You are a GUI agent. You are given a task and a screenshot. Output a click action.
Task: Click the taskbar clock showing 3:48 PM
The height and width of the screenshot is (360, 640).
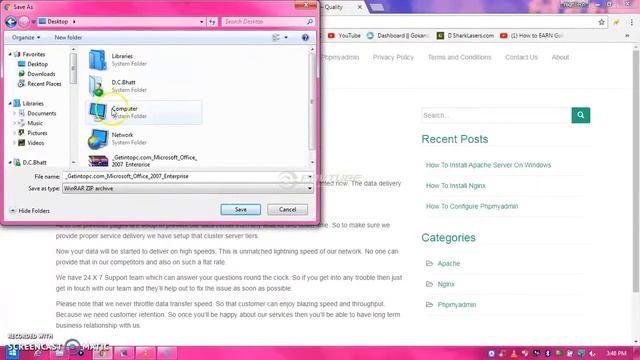pyautogui.click(x=616, y=353)
